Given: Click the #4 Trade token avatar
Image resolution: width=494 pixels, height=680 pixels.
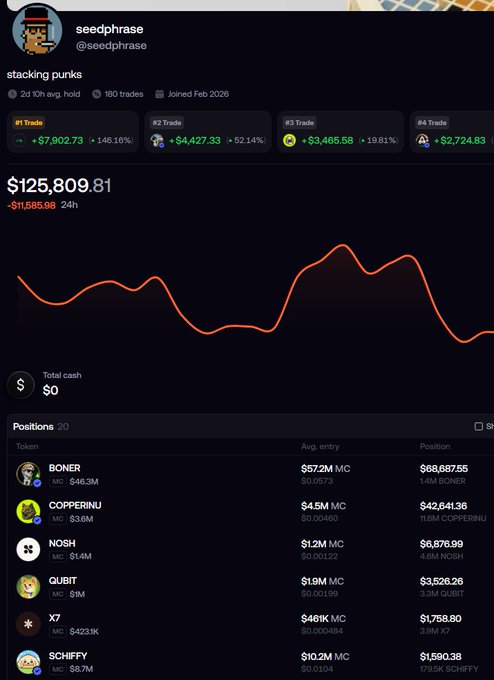Looking at the screenshot, I should [x=422, y=141].
